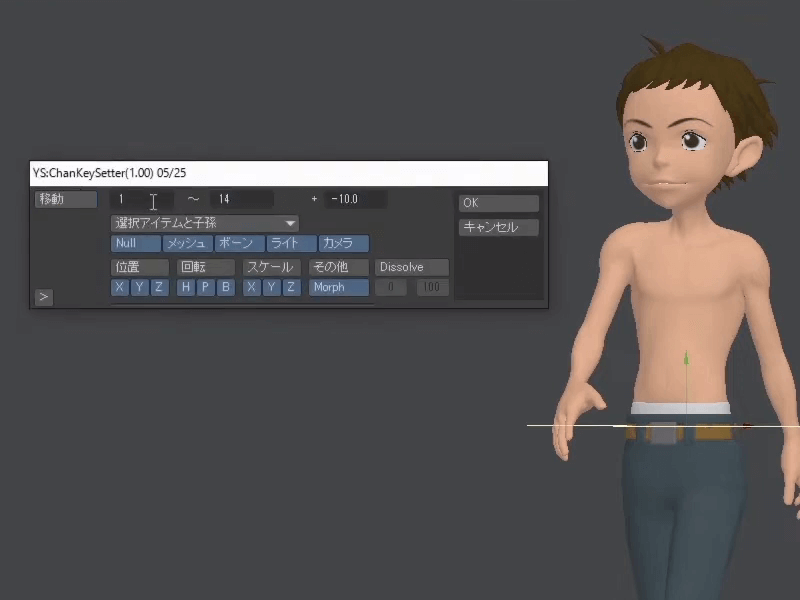Toggle the ライト item type button

click(x=291, y=243)
